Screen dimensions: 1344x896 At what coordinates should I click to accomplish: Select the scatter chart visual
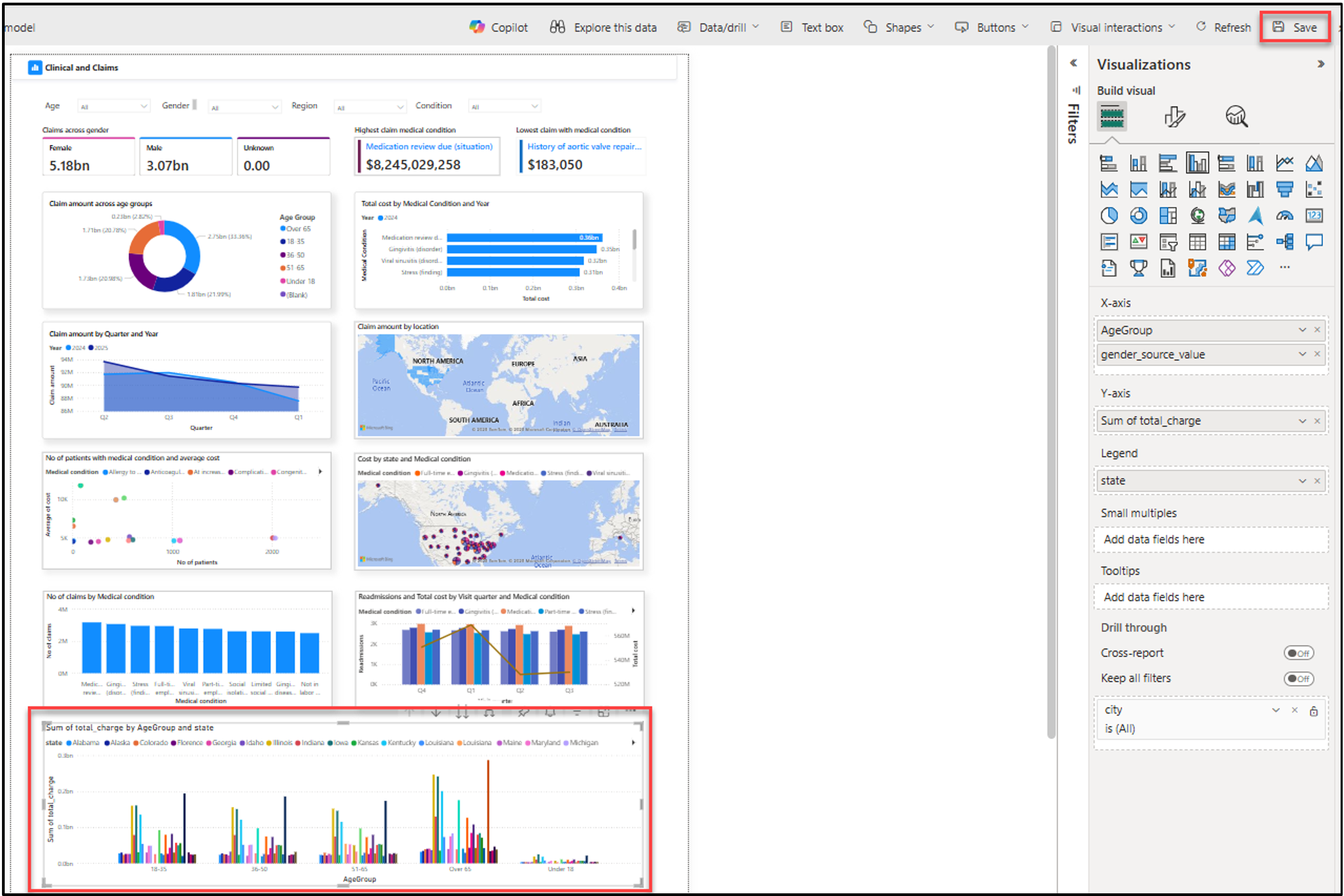click(1314, 189)
